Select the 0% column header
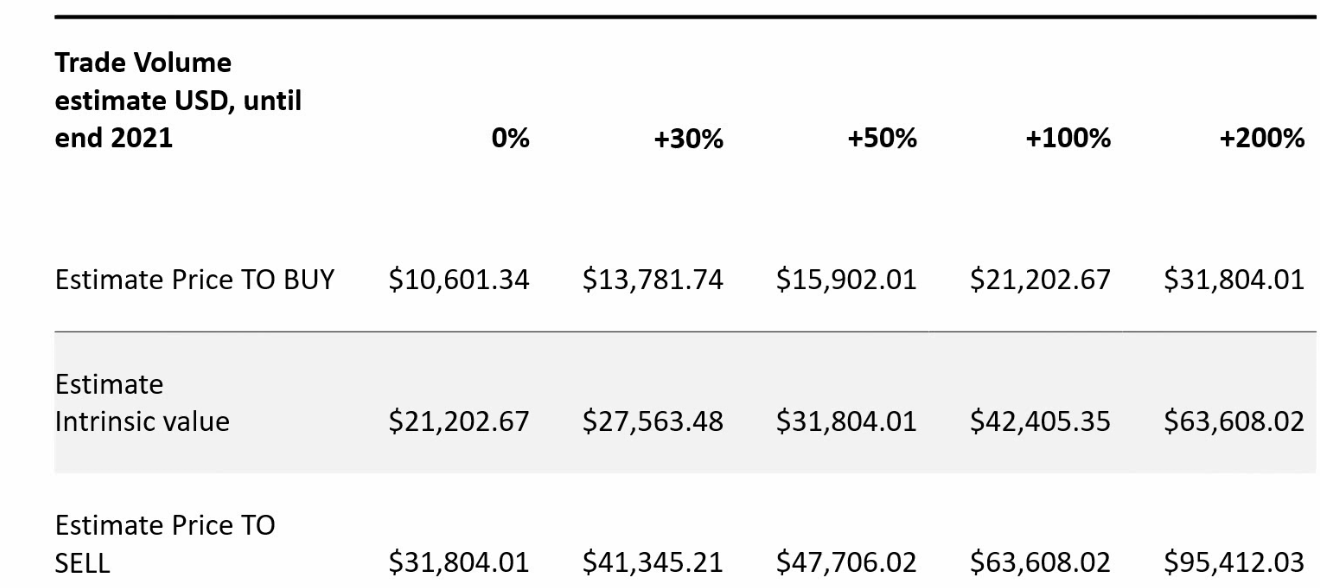 click(510, 138)
